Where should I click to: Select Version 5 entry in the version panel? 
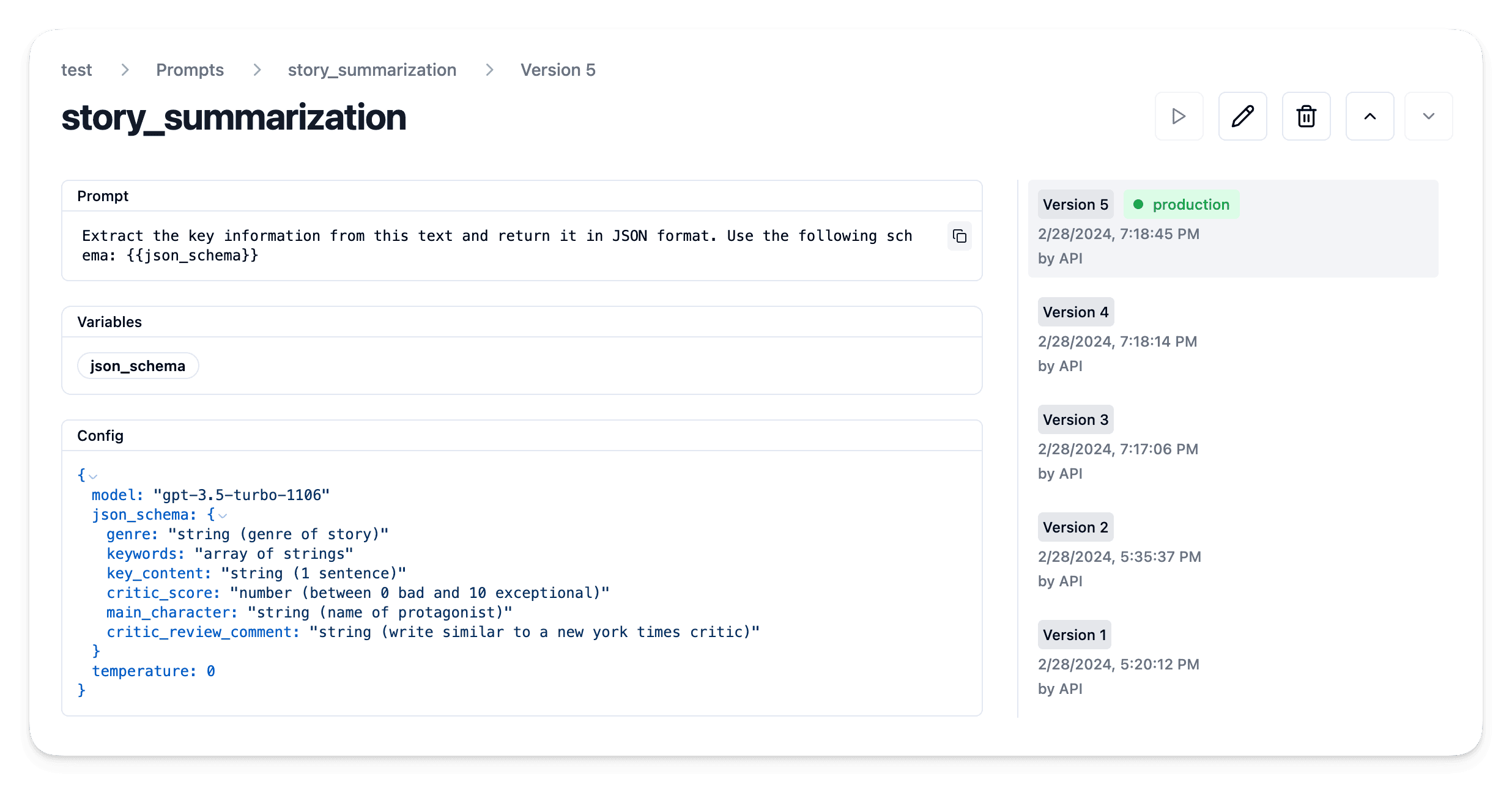(x=1075, y=204)
